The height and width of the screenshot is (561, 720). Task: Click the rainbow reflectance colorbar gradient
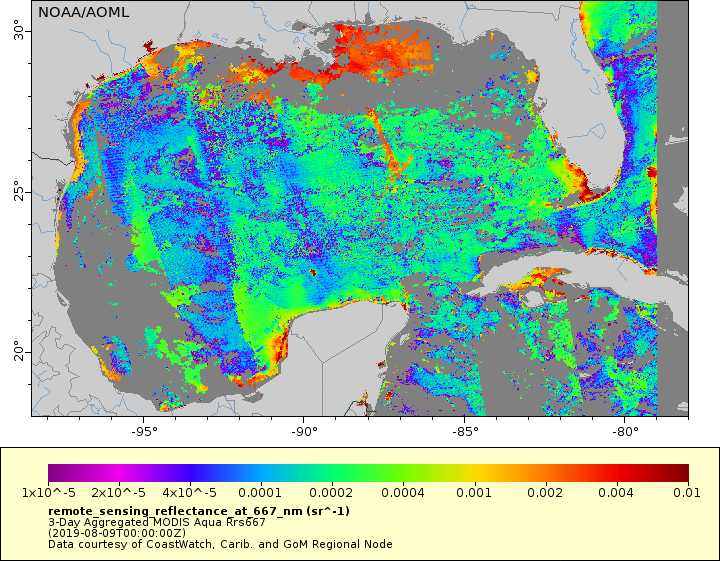pos(368,473)
